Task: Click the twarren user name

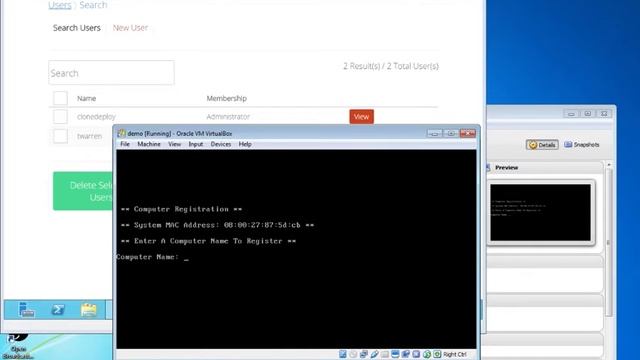Action: point(89,136)
